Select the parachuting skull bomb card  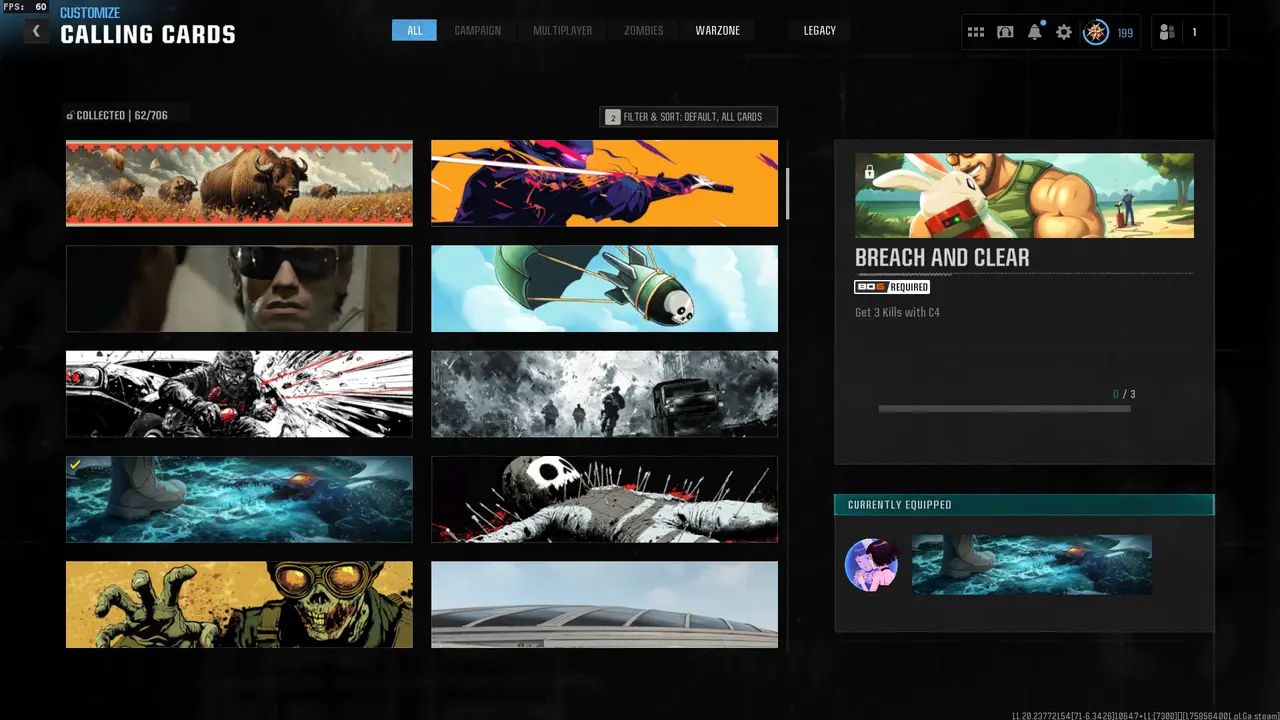tap(604, 288)
